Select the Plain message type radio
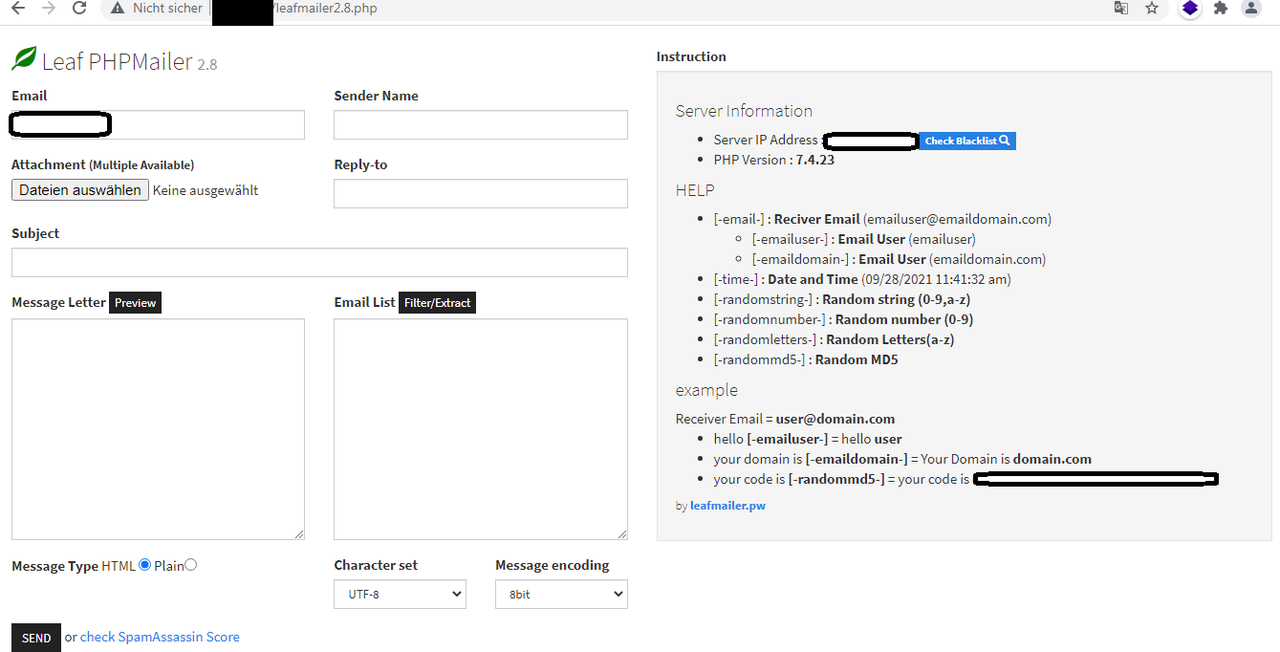Image resolution: width=1280 pixels, height=652 pixels. point(191,565)
